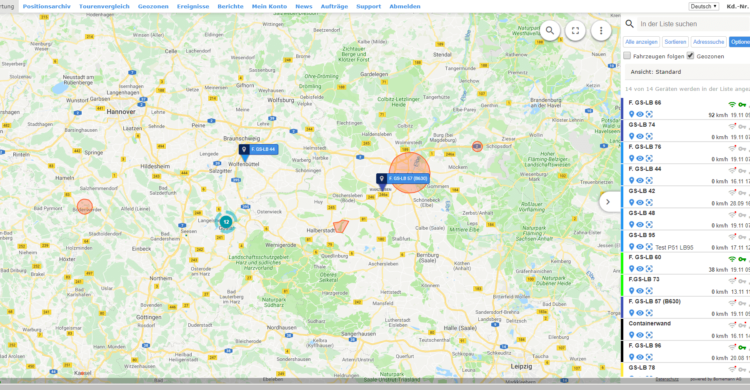The height and width of the screenshot is (390, 750).
Task: Click the F. GS-LB 57 (B630) map marker
Action: pyautogui.click(x=402, y=178)
